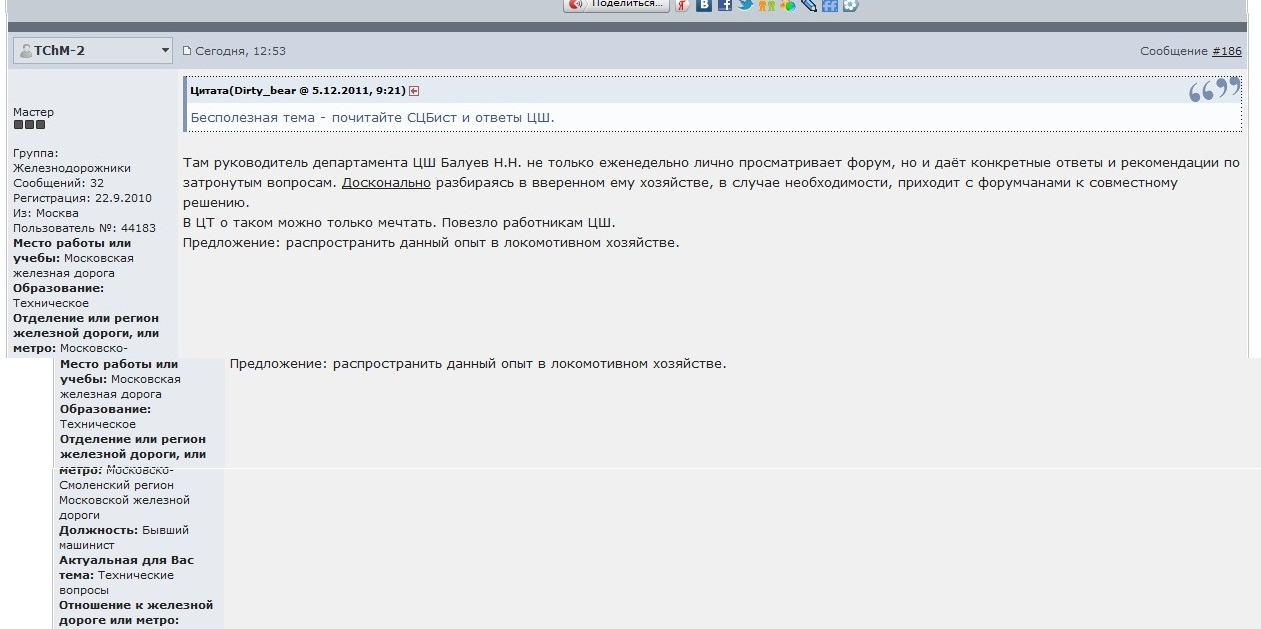Screen dimensions: 1261x629
Task: Click the Yandex share icon
Action: tap(683, 5)
